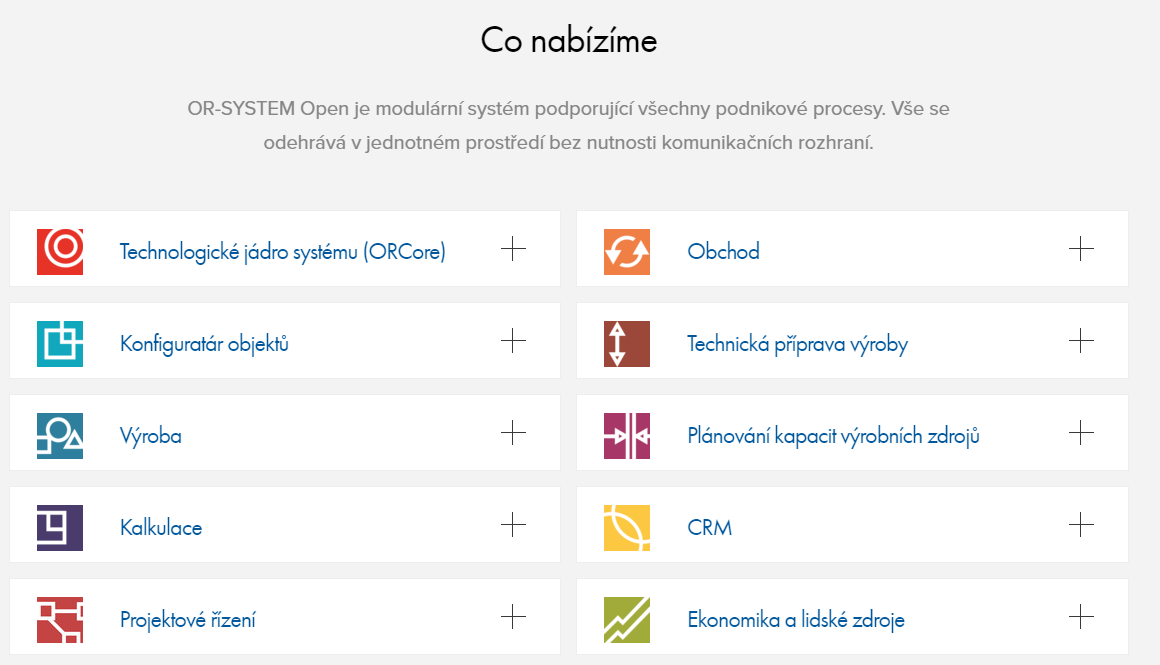The width and height of the screenshot is (1160, 665).
Task: Expand the Obchod section plus sign
Action: pos(1081,249)
